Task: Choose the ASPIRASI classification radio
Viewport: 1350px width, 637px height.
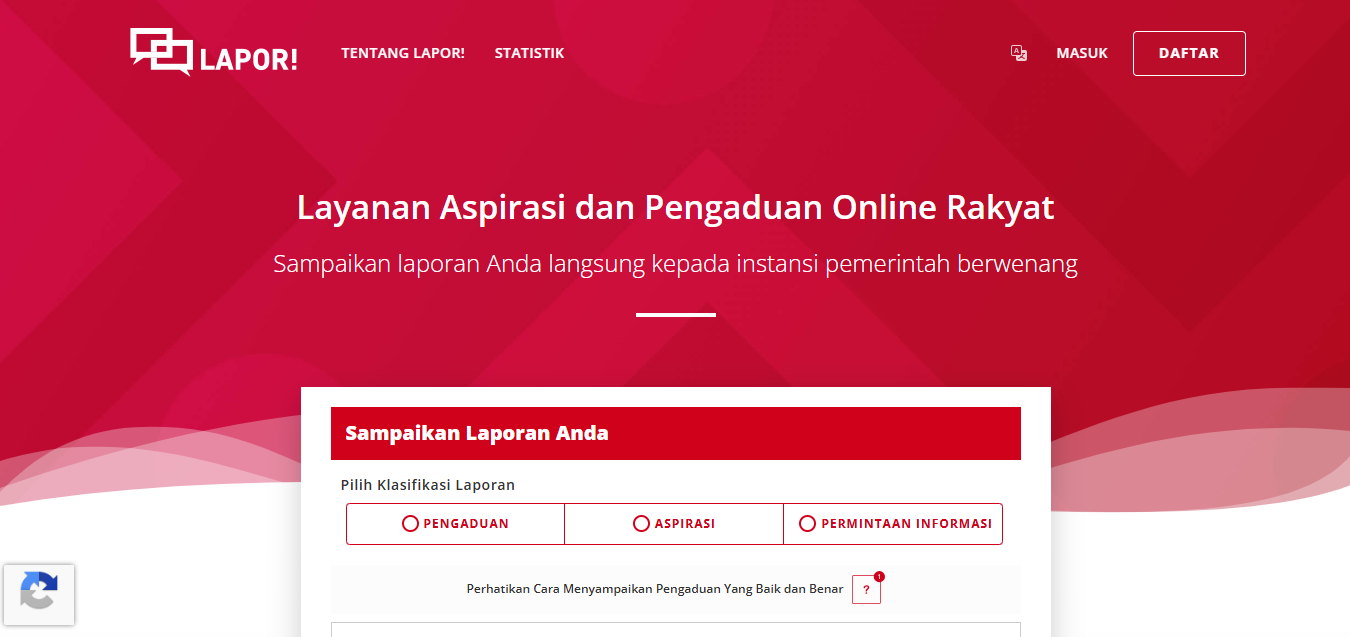Action: pos(640,523)
